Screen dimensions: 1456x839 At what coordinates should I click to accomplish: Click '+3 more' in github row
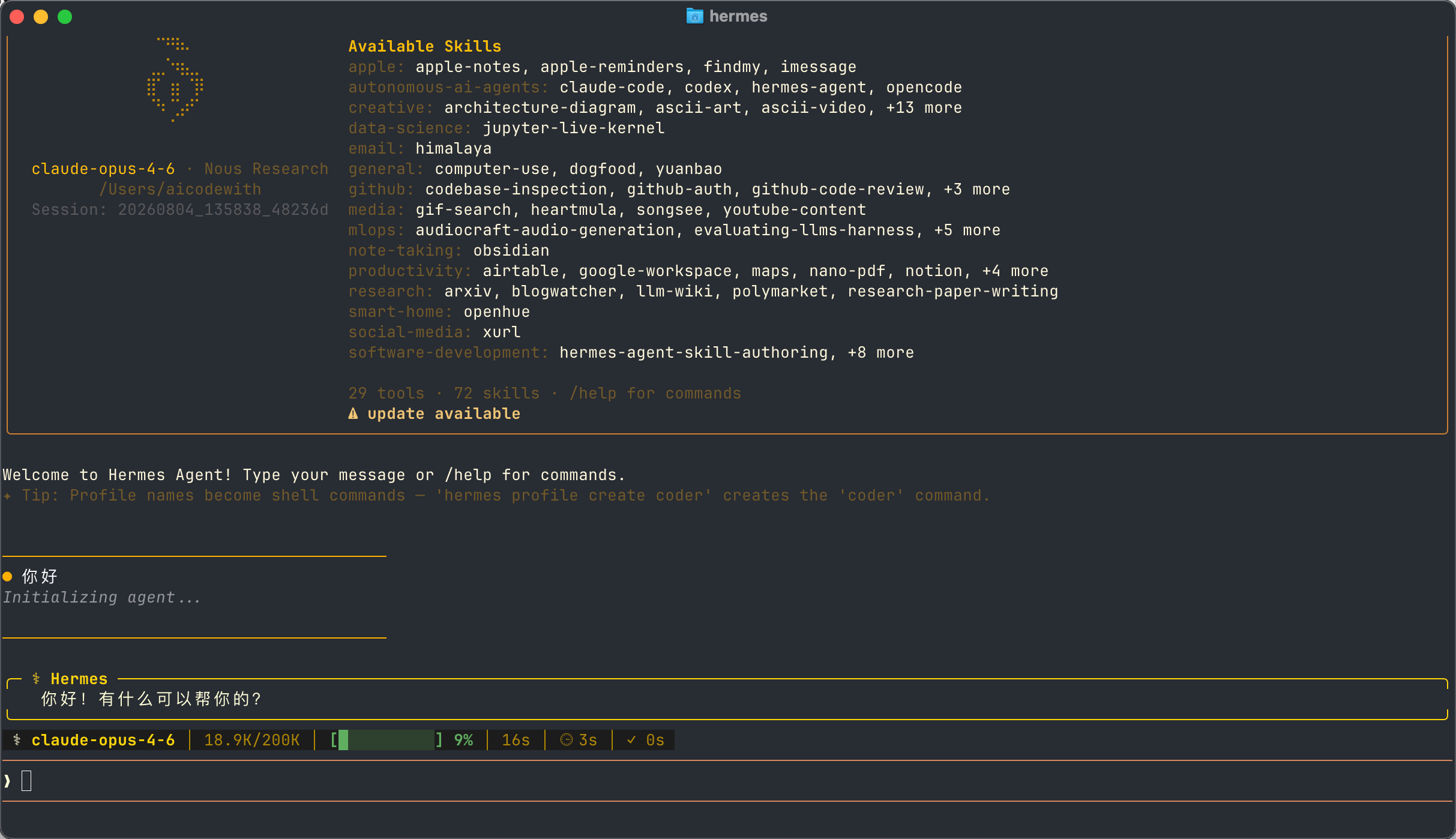[x=976, y=189]
